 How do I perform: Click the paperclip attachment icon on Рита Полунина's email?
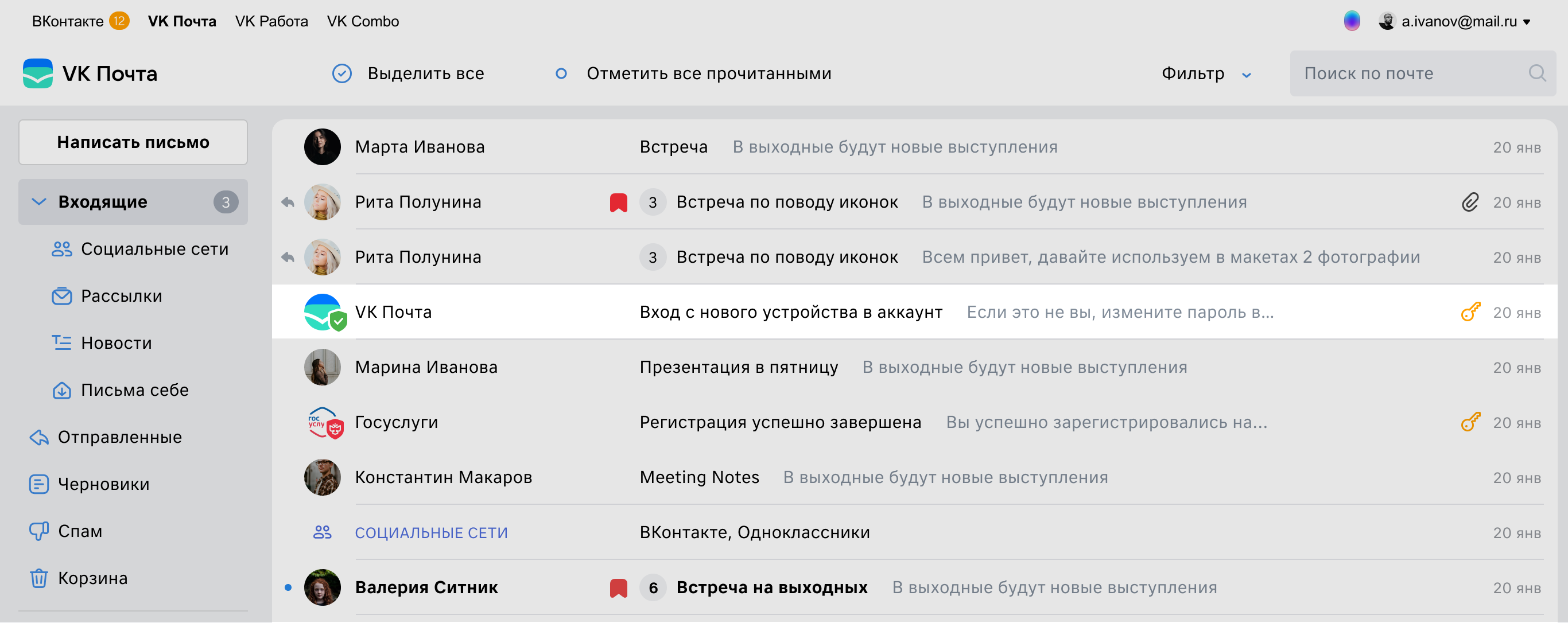point(1470,202)
